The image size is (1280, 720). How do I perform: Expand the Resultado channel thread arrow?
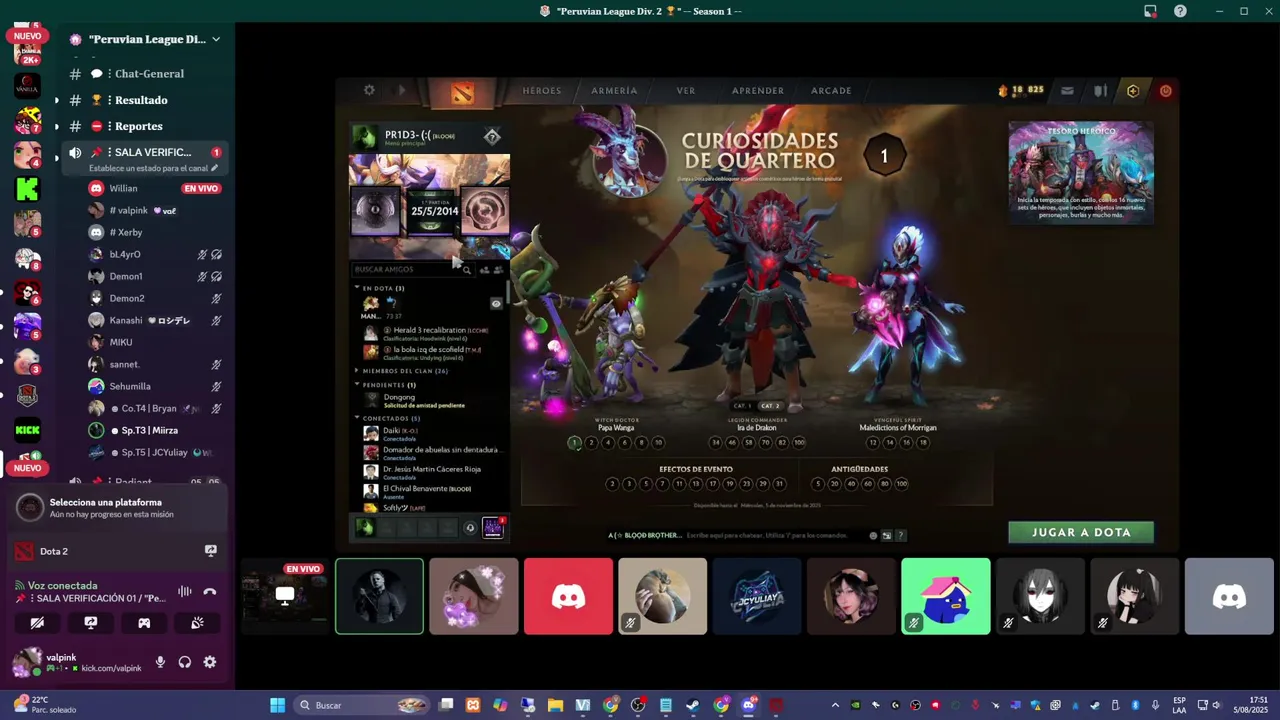point(56,100)
